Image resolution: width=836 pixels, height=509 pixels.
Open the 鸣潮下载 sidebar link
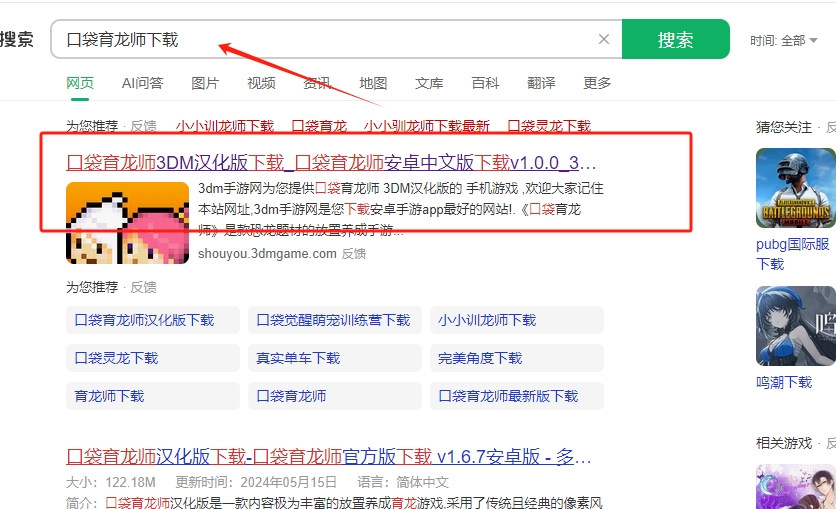click(784, 382)
